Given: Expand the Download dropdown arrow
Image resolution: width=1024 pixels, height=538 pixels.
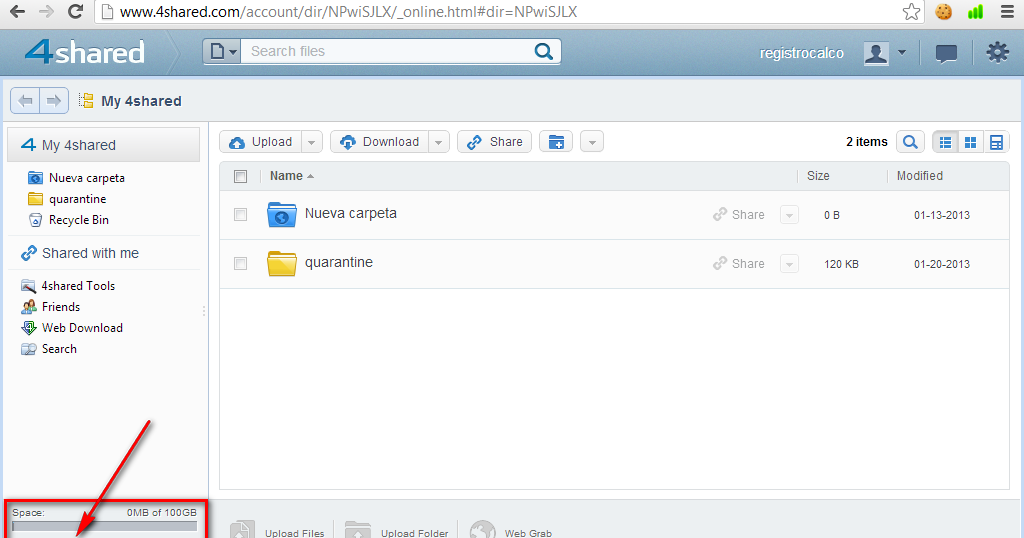Looking at the screenshot, I should point(439,142).
